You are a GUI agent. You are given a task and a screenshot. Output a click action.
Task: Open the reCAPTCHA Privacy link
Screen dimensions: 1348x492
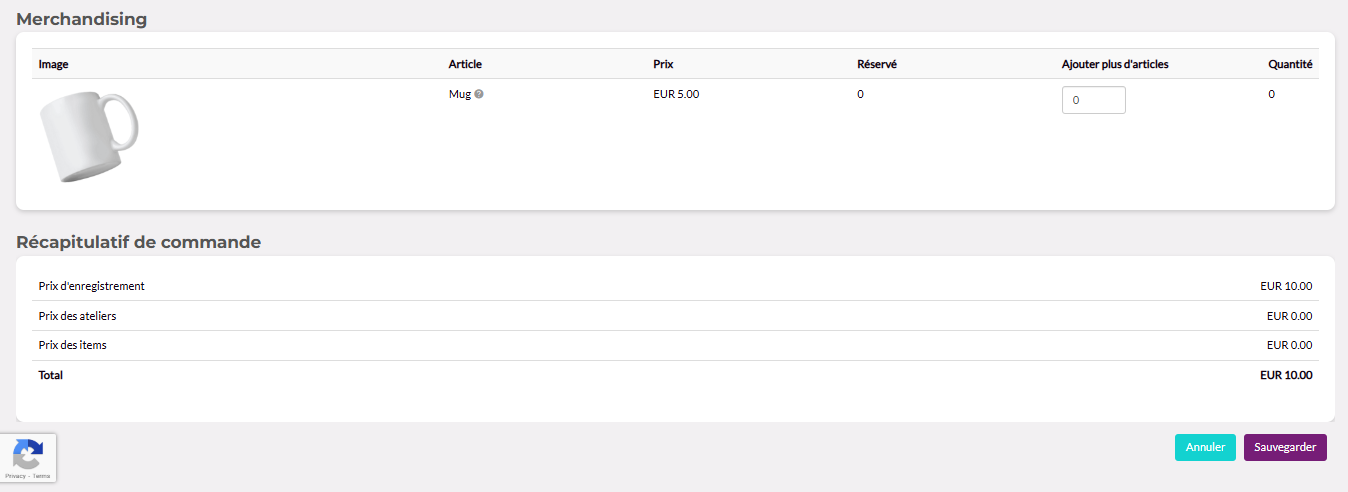(15, 476)
